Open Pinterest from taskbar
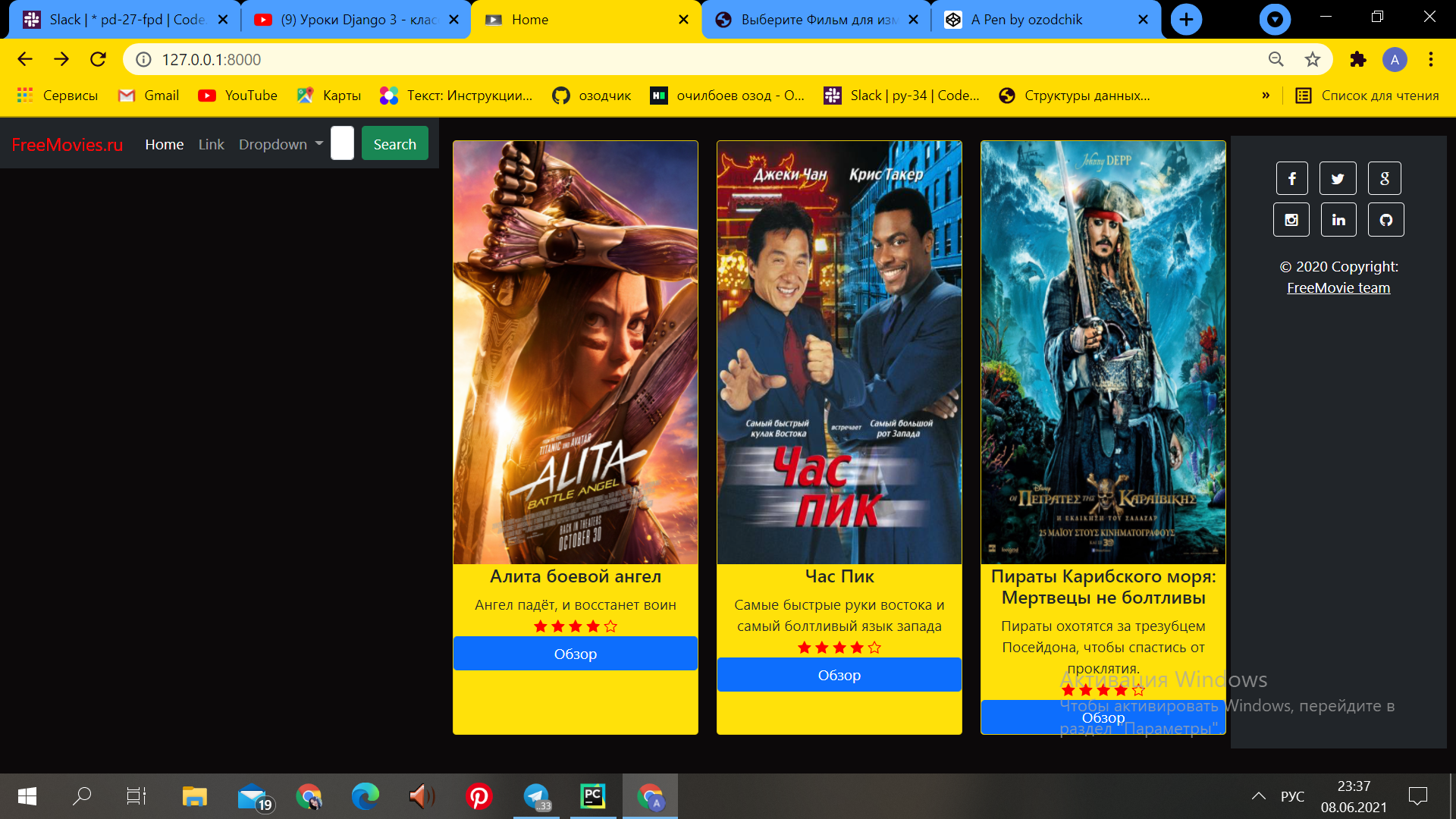This screenshot has width=1456, height=819. pos(479,796)
